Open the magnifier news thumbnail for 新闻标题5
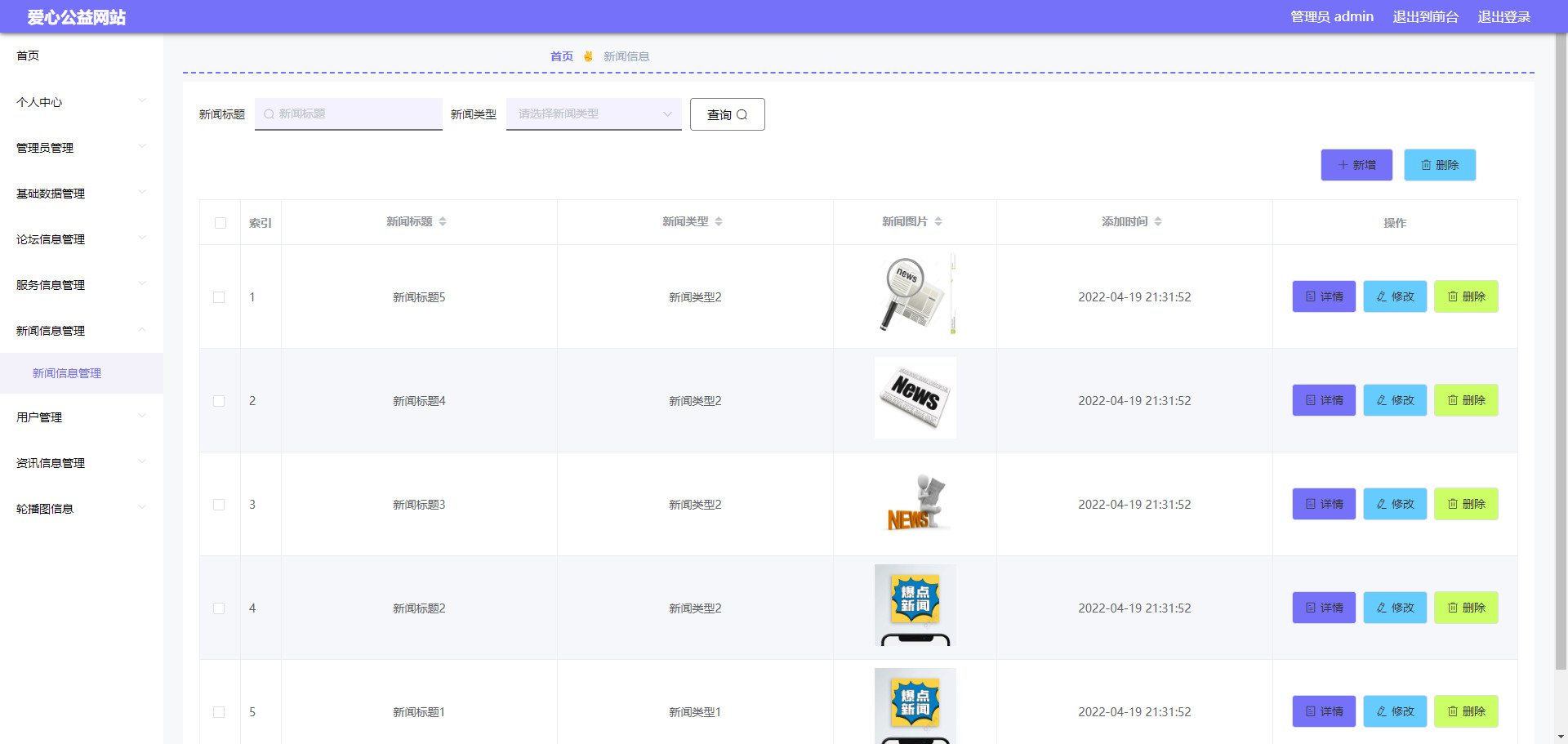Image resolution: width=1568 pixels, height=744 pixels. coord(915,294)
